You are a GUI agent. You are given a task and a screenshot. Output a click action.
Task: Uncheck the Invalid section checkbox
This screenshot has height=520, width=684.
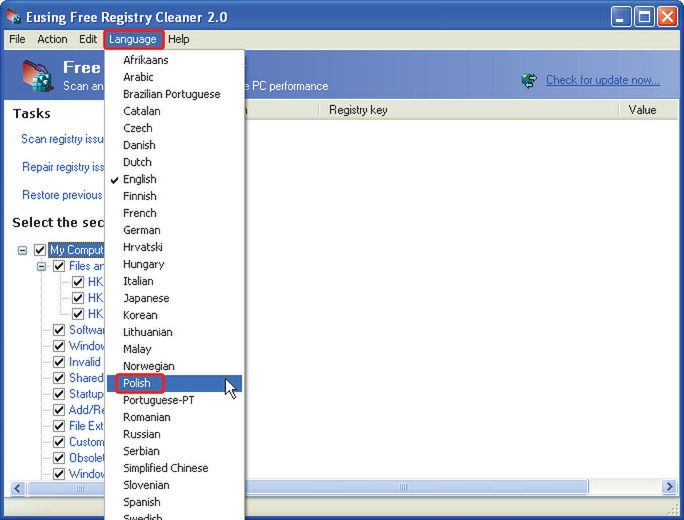(59, 362)
